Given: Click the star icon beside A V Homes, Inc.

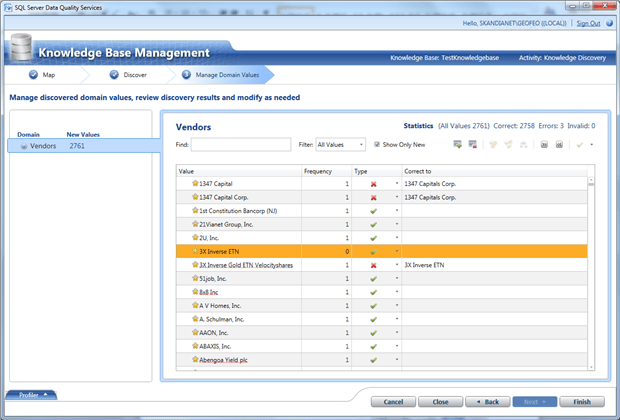Looking at the screenshot, I should point(195,305).
